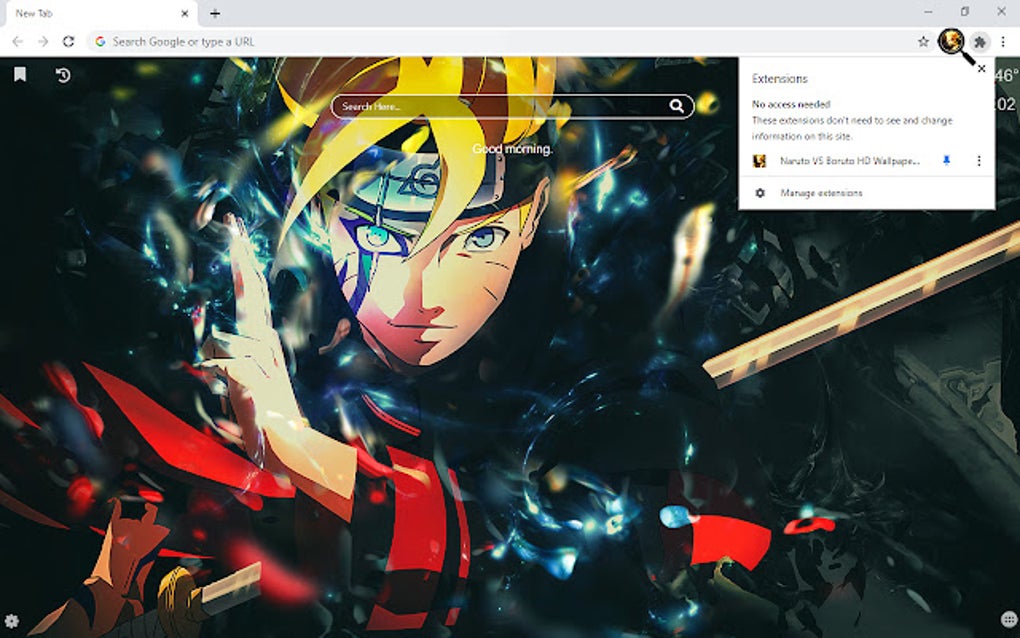This screenshot has height=638, width=1020.
Task: Open Chrome three-dot menu
Action: tap(1003, 42)
